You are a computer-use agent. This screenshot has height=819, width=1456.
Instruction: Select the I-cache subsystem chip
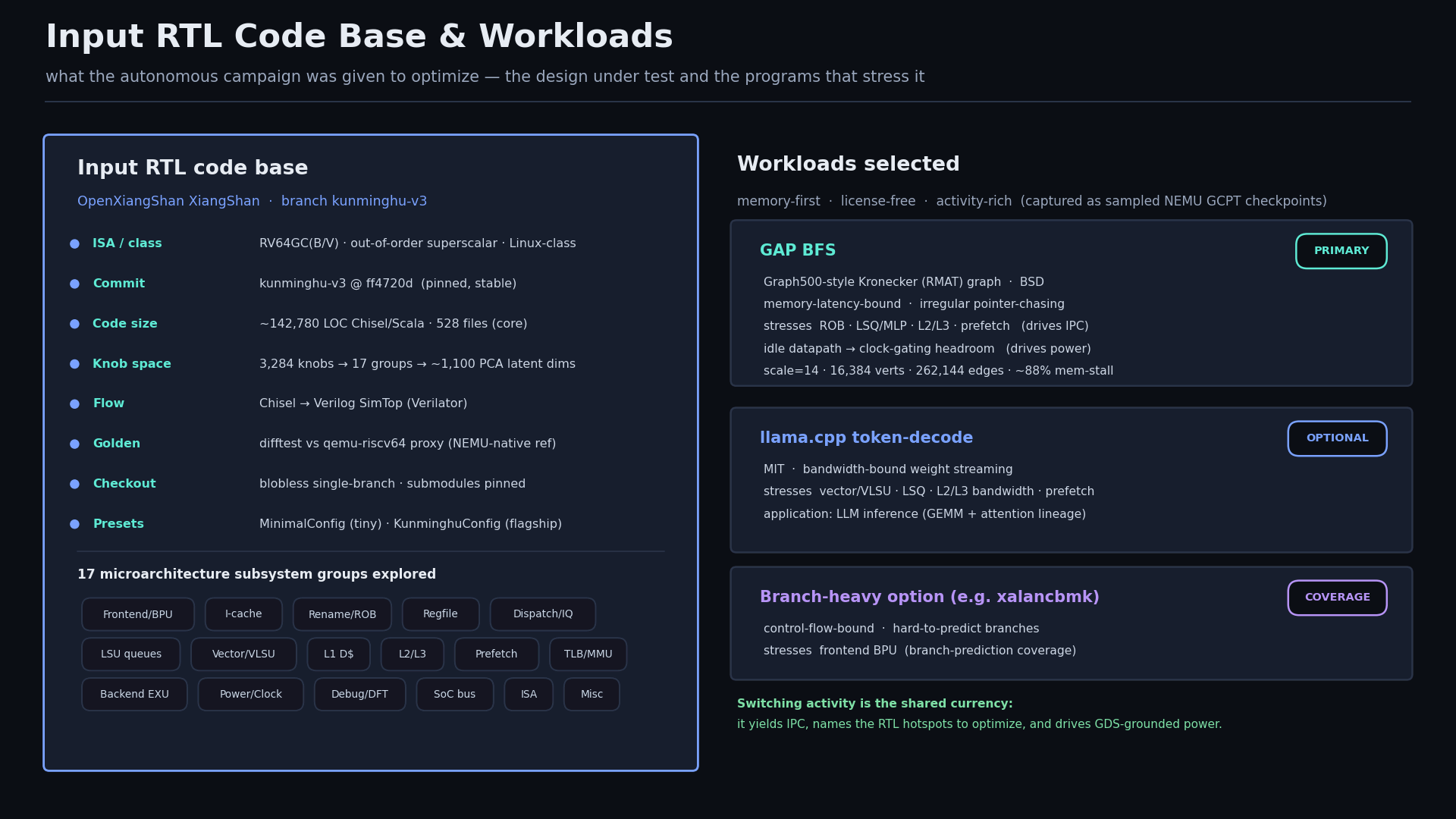[243, 614]
